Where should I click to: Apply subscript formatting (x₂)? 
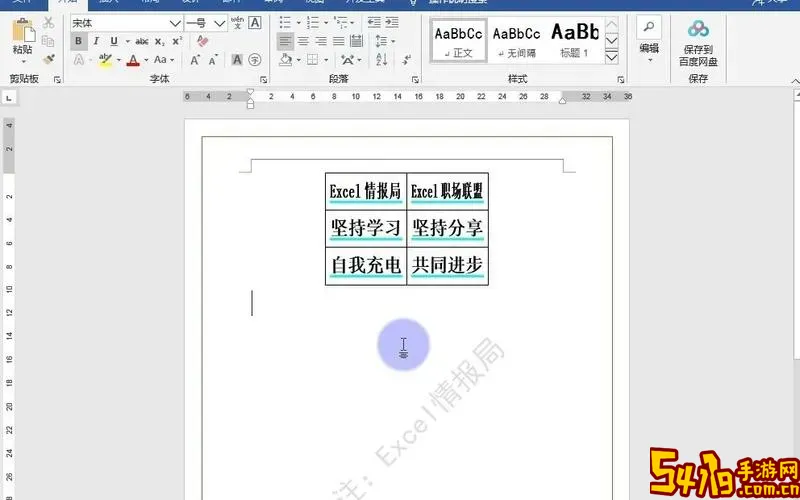(160, 41)
